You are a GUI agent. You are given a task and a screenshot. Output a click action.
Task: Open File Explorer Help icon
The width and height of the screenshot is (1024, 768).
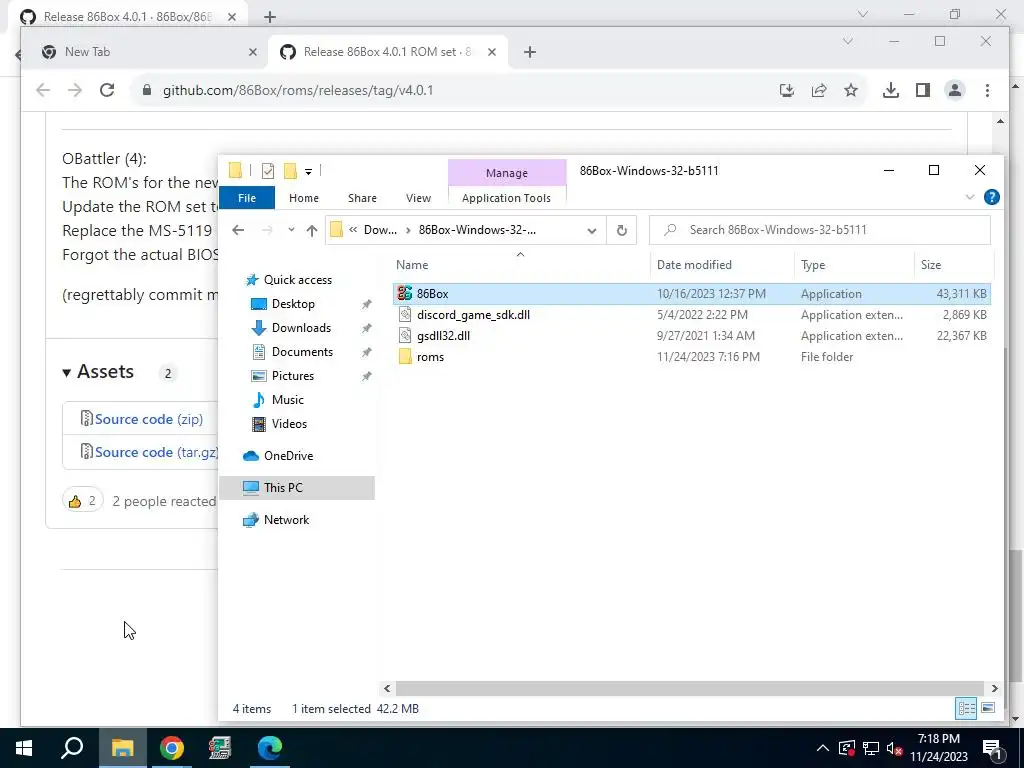991,197
